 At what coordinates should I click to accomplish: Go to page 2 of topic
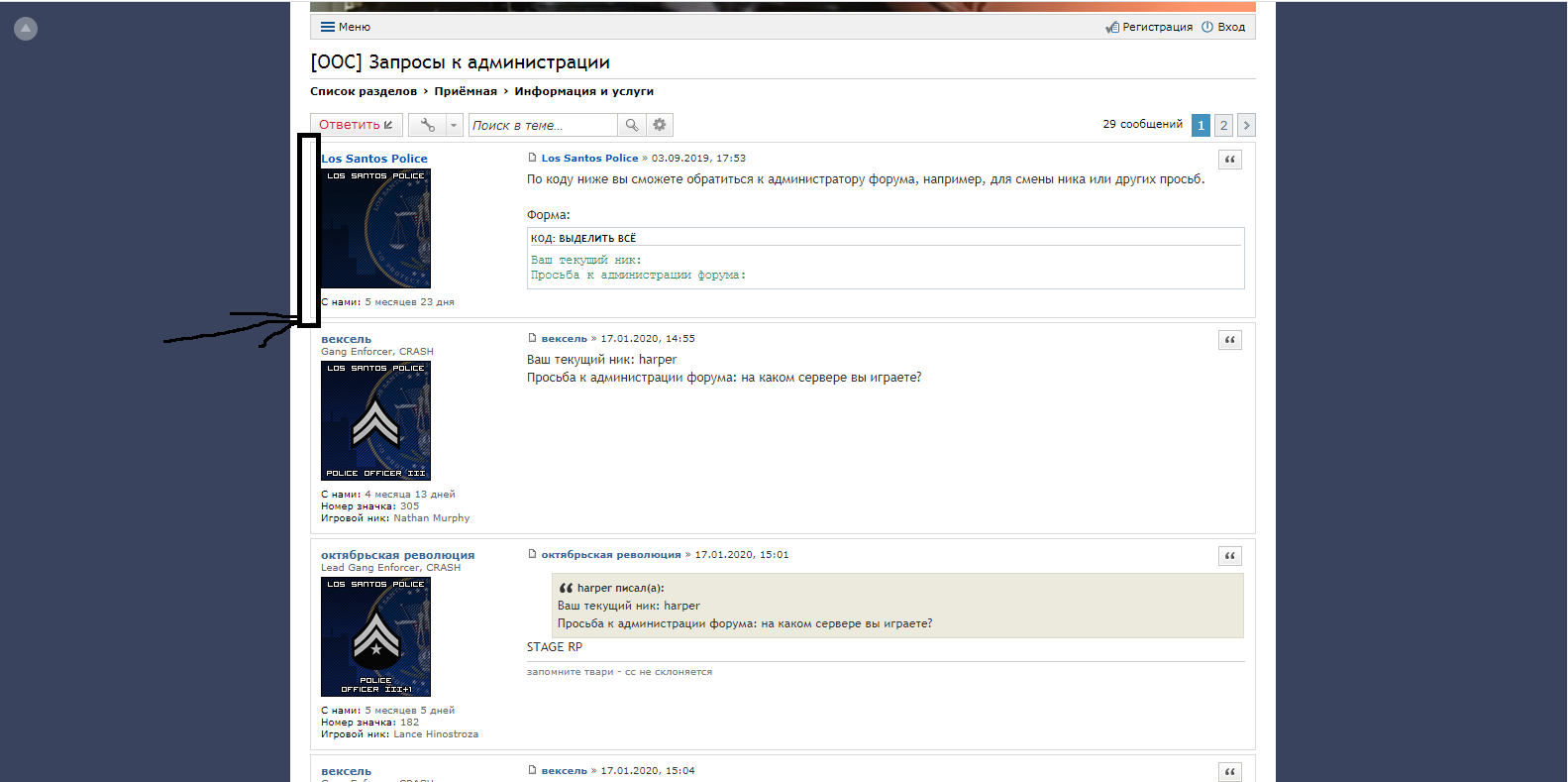pos(1223,125)
